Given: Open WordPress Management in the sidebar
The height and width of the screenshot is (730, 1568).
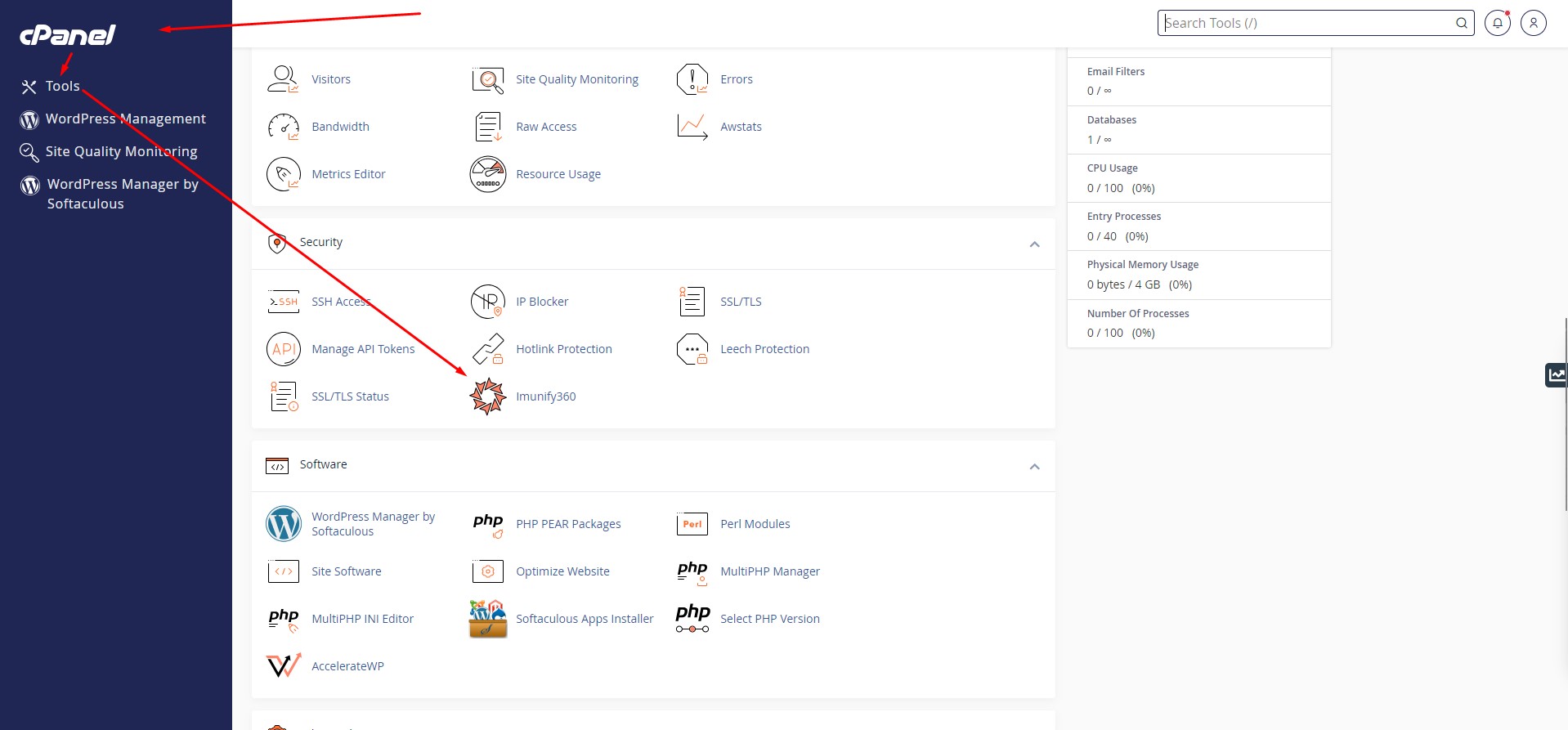Looking at the screenshot, I should pos(125,119).
